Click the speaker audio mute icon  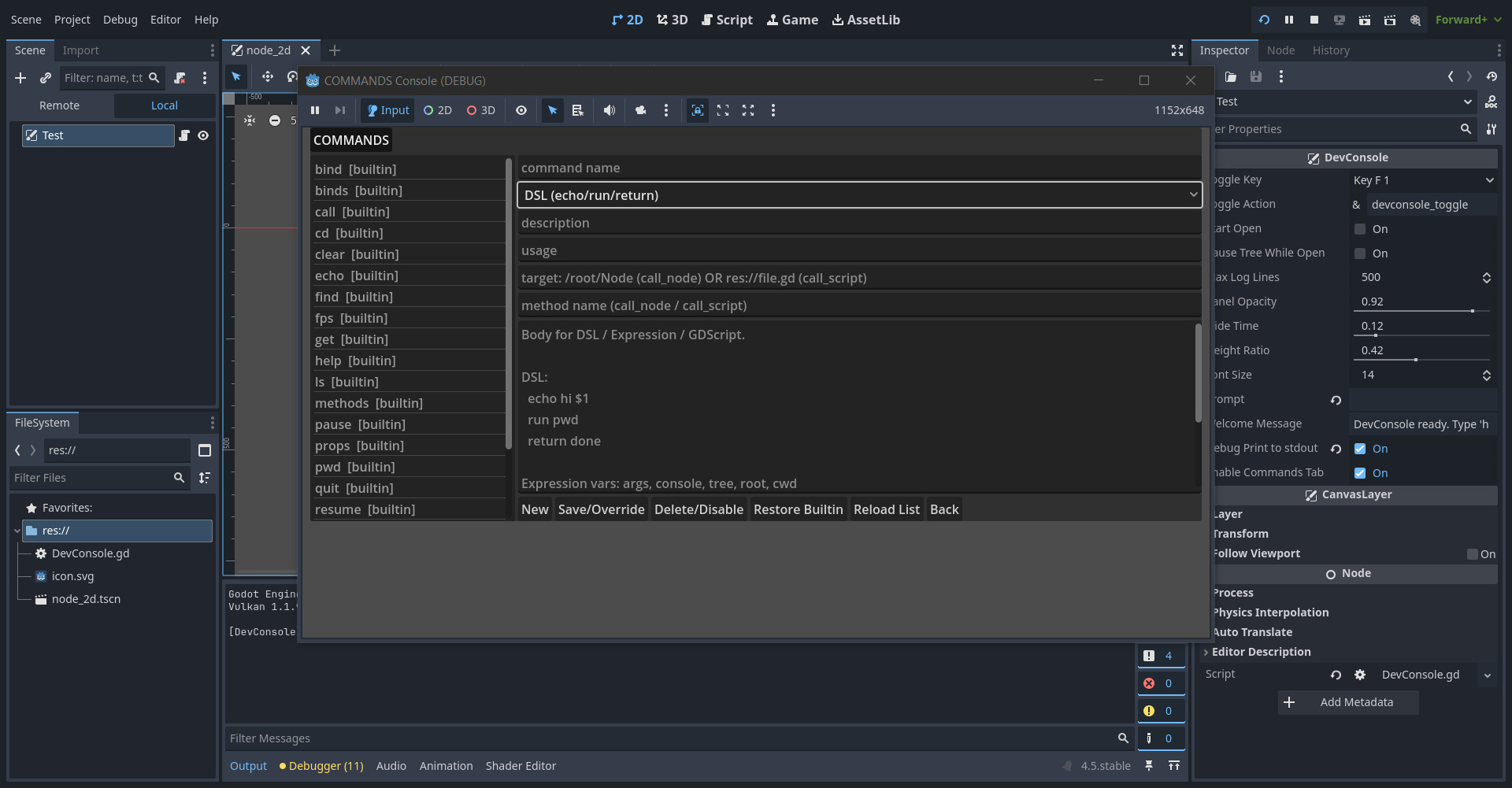click(609, 110)
